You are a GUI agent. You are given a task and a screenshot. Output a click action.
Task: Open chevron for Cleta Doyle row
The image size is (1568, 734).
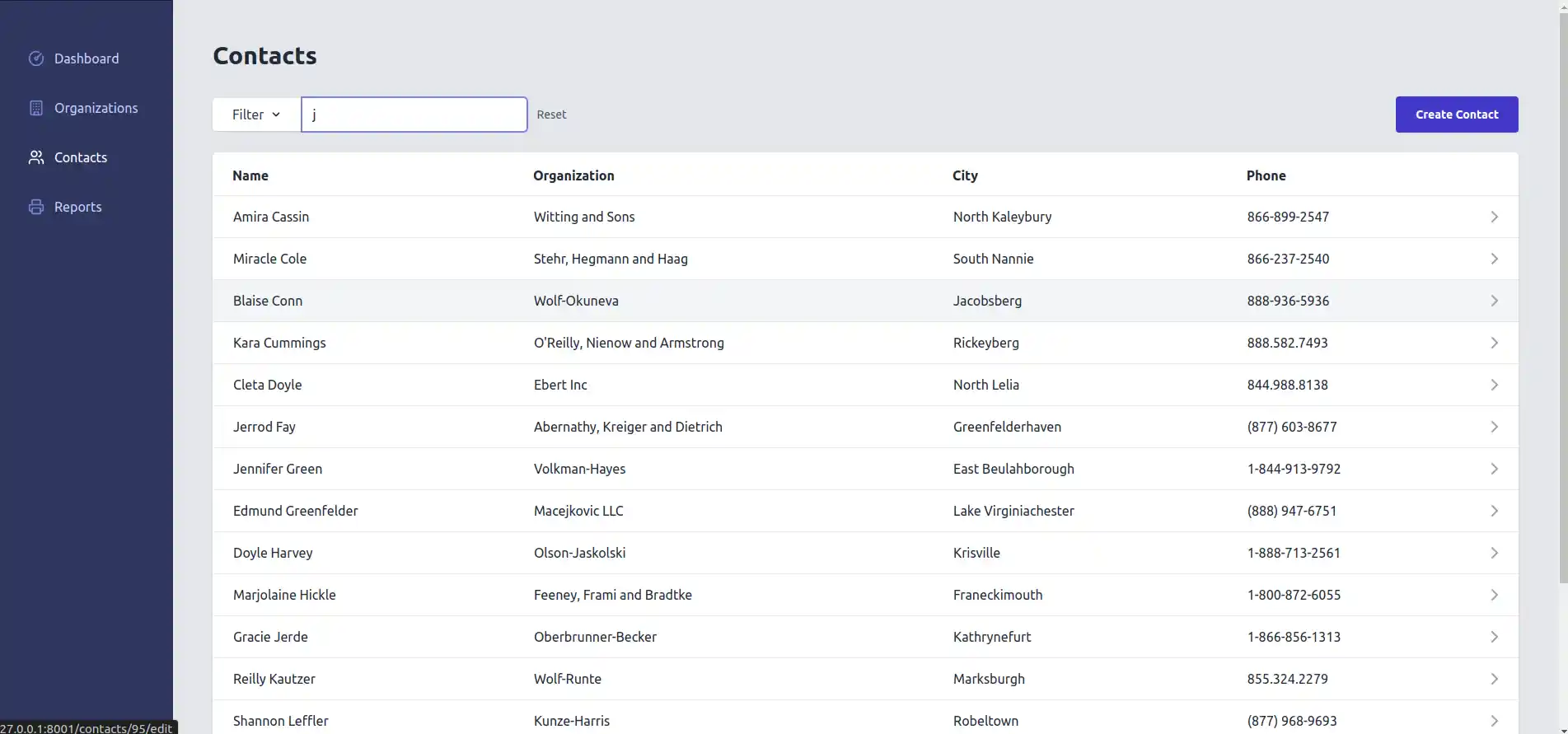[x=1494, y=385]
